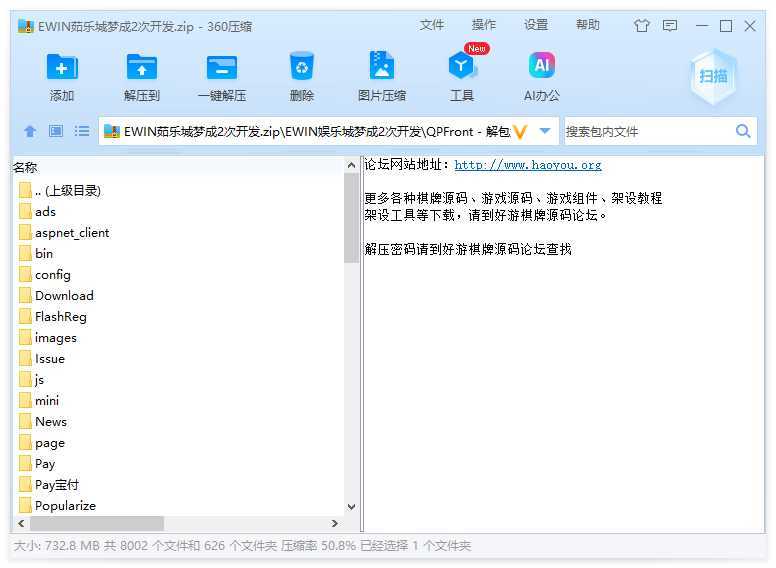Image resolution: width=776 pixels, height=568 pixels.
Task: Open the 设置 (Settings) menu
Action: [x=536, y=25]
